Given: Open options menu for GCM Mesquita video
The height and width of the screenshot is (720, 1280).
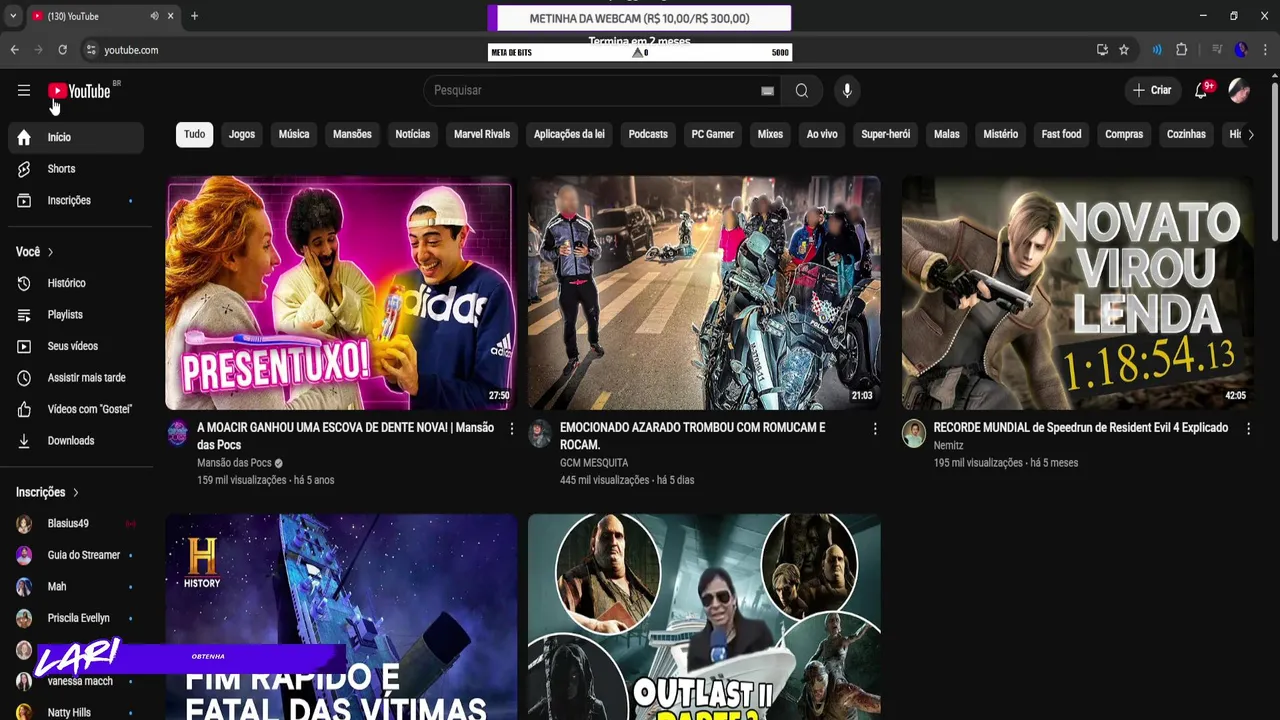Looking at the screenshot, I should [x=875, y=429].
